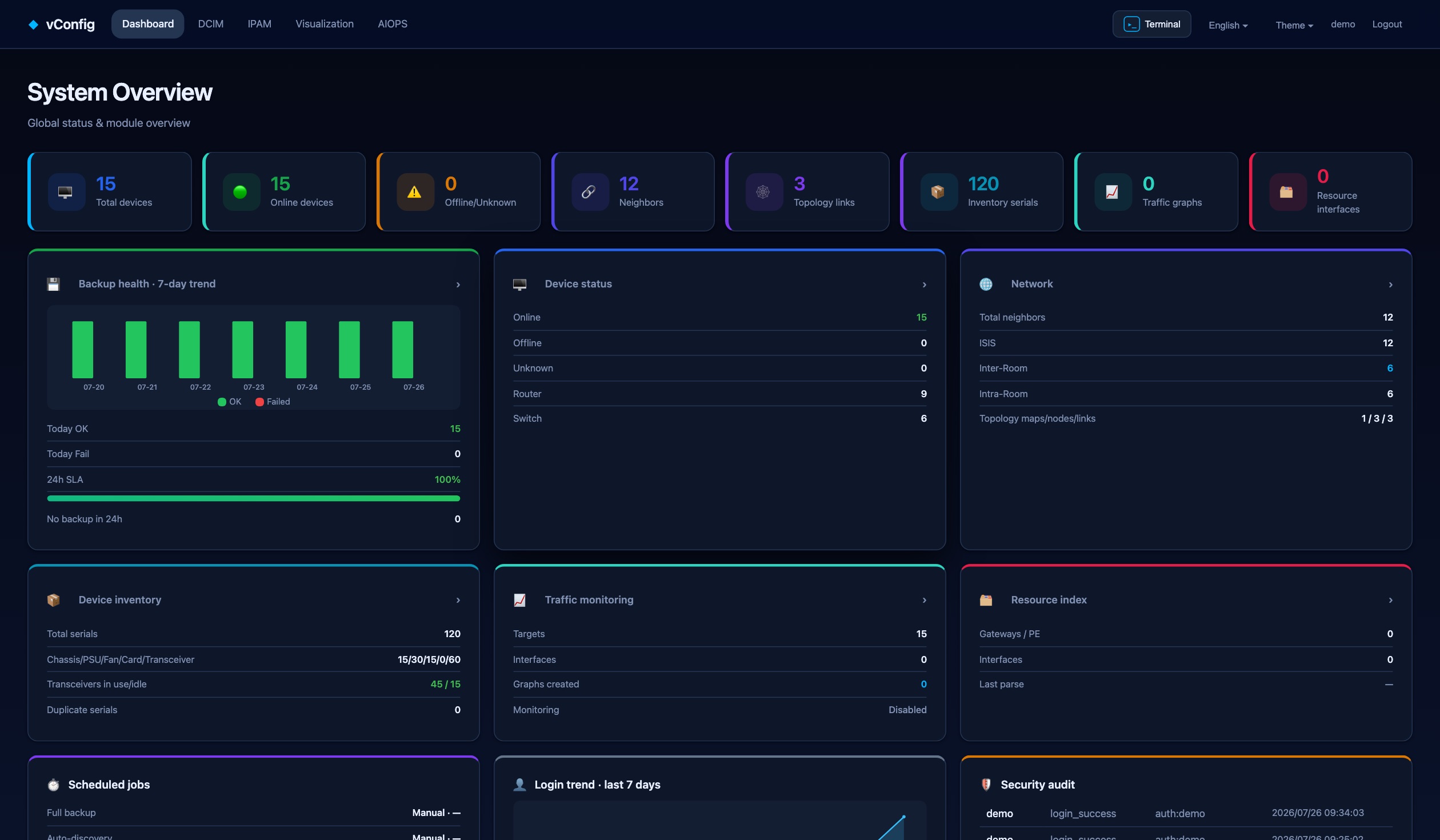Image resolution: width=1440 pixels, height=840 pixels.
Task: Click the Resource index dividers icon
Action: point(986,600)
